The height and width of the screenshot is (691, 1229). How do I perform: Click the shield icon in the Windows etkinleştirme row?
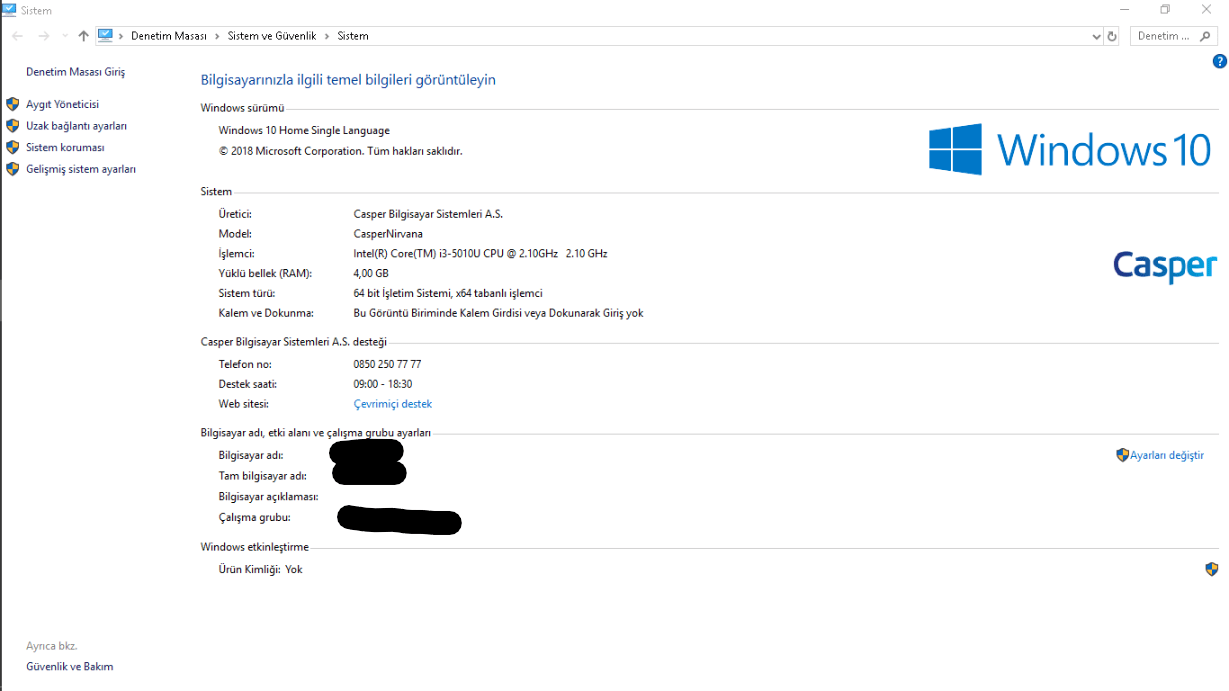[x=1212, y=569]
